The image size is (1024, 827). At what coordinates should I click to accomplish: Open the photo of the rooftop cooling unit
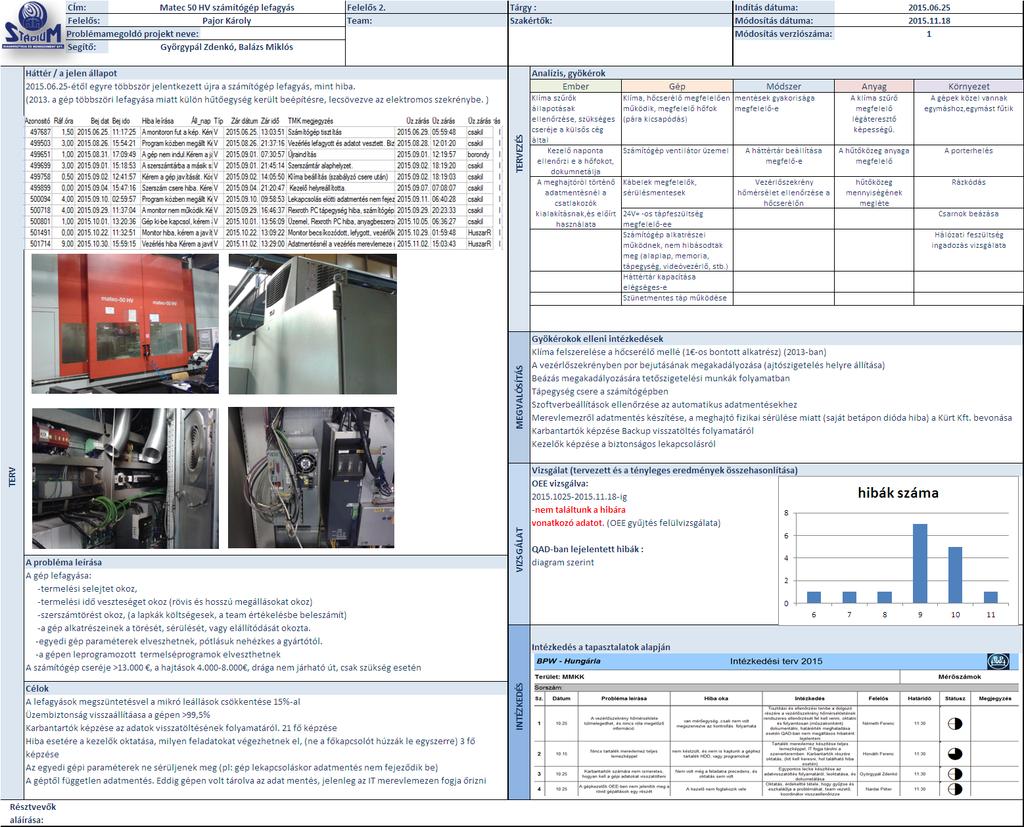coord(312,324)
